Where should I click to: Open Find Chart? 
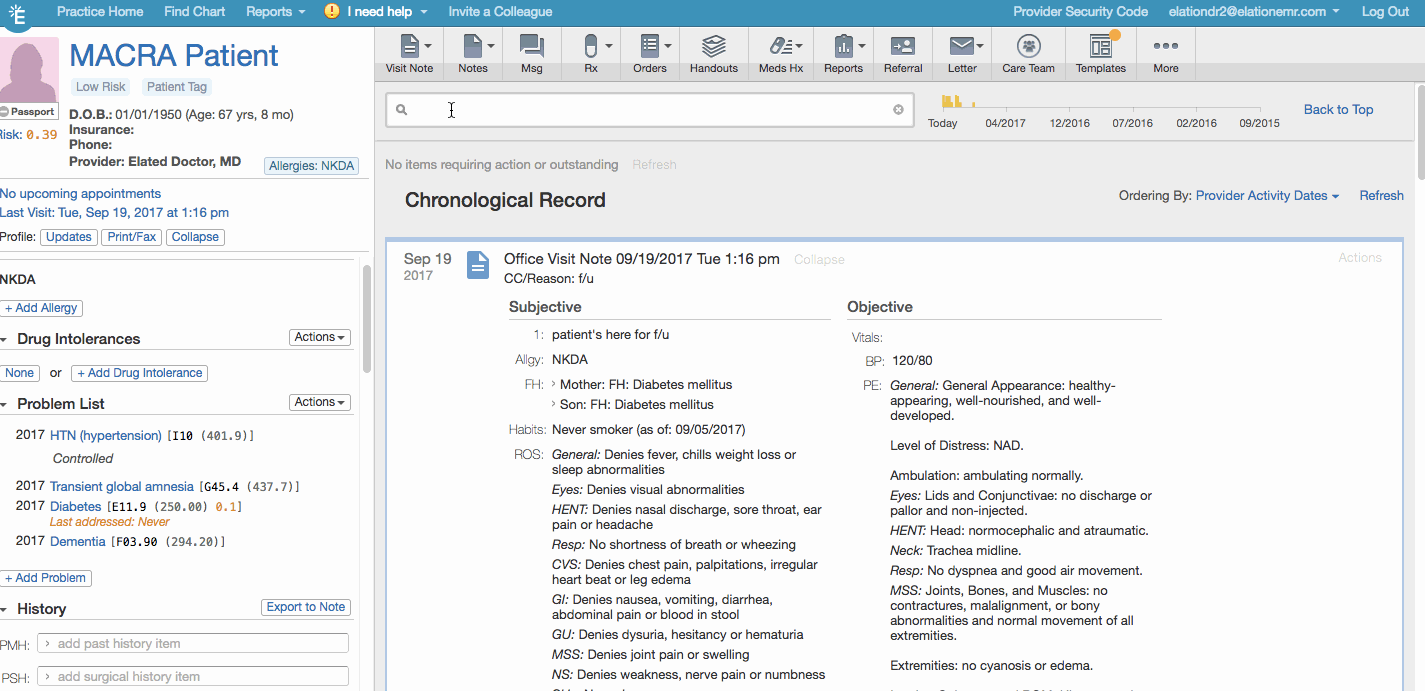click(x=195, y=12)
